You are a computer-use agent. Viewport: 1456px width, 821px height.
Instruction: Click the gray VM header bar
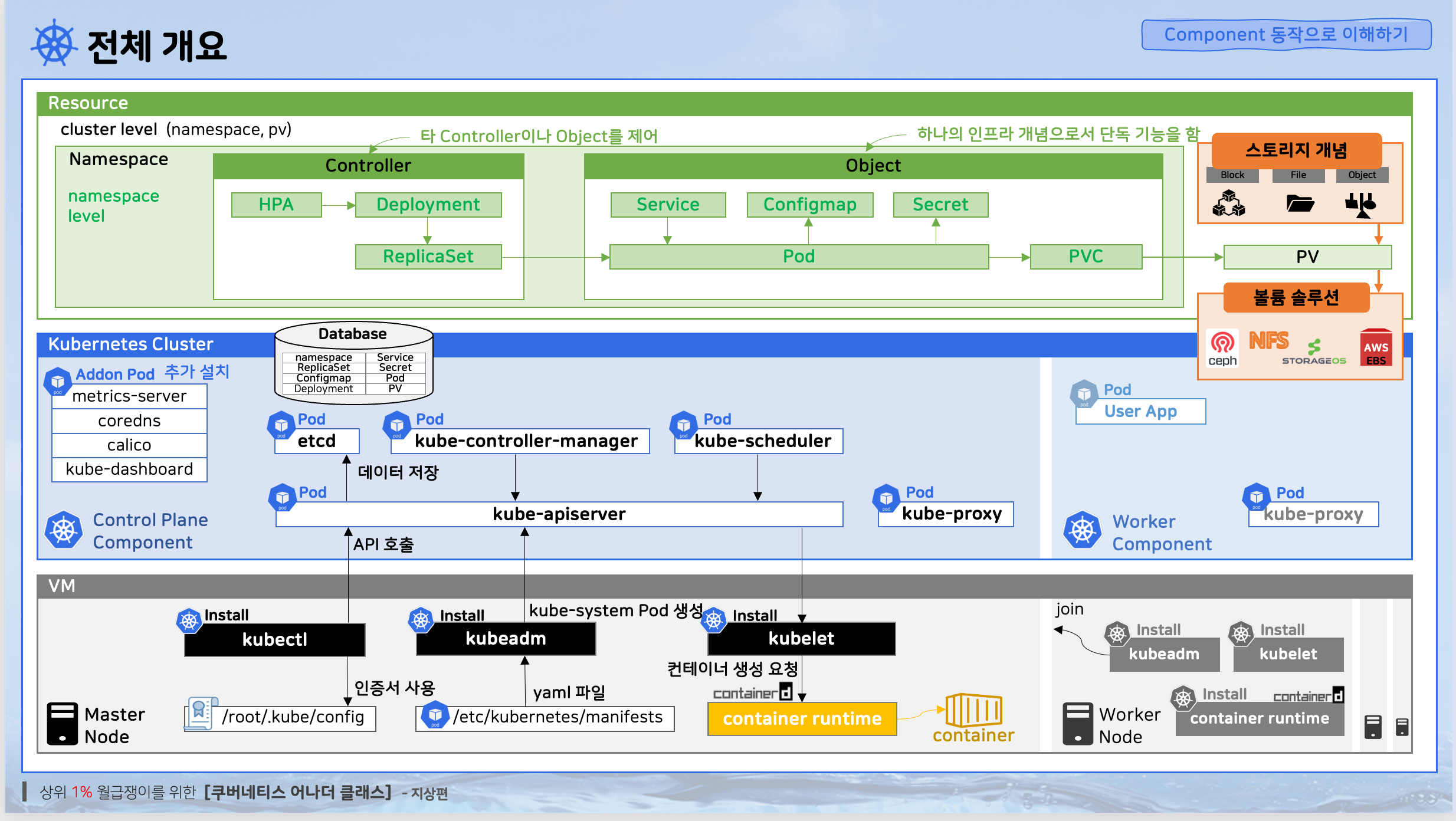(724, 586)
